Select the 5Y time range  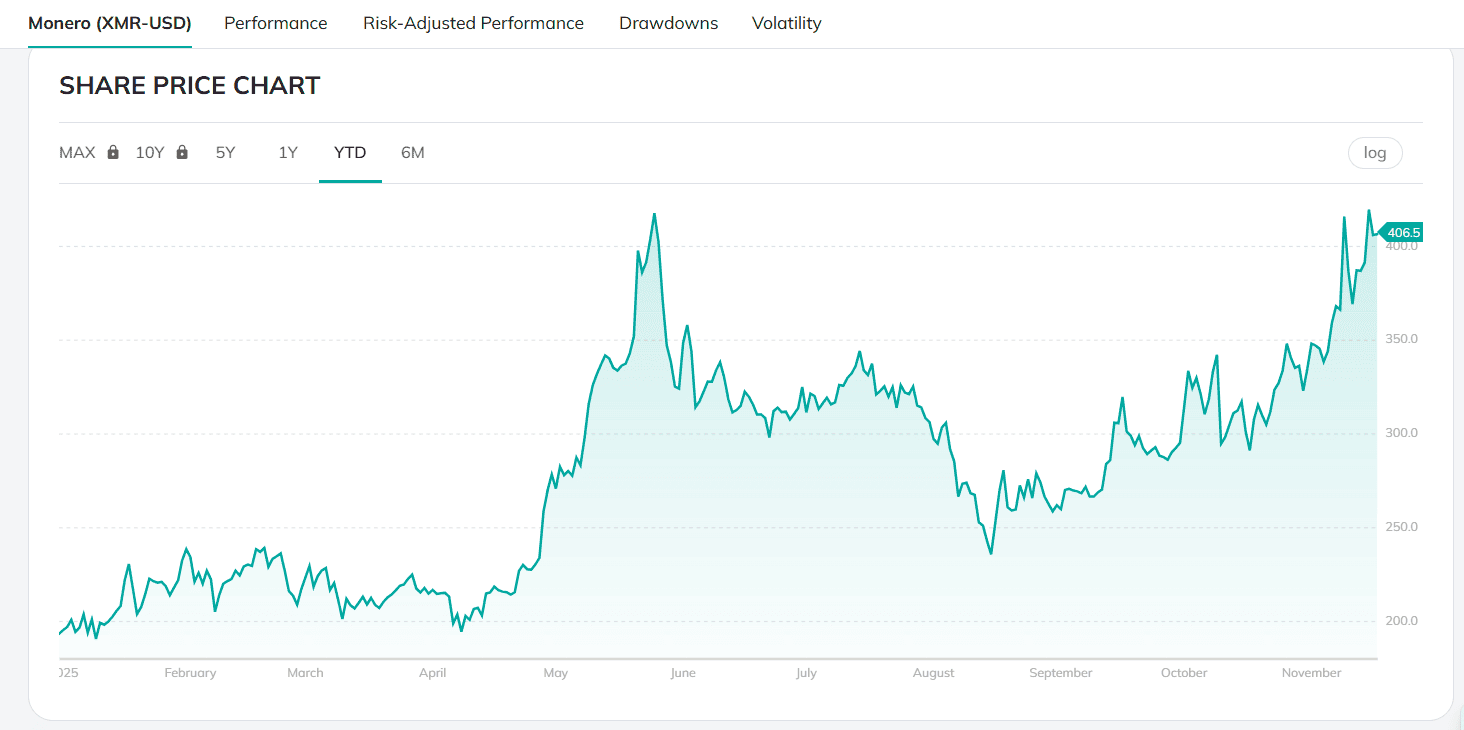point(225,152)
